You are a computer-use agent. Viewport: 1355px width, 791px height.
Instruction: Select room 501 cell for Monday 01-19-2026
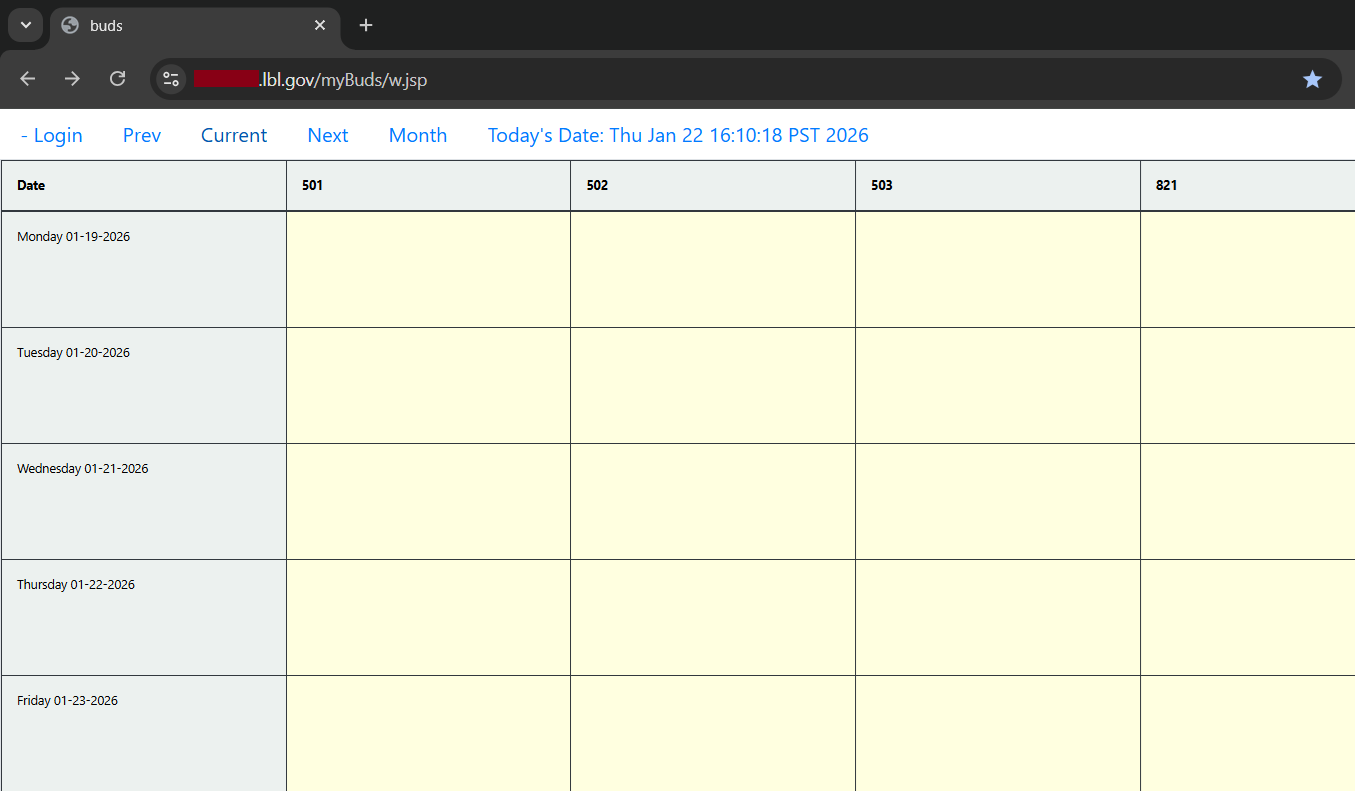pos(428,269)
